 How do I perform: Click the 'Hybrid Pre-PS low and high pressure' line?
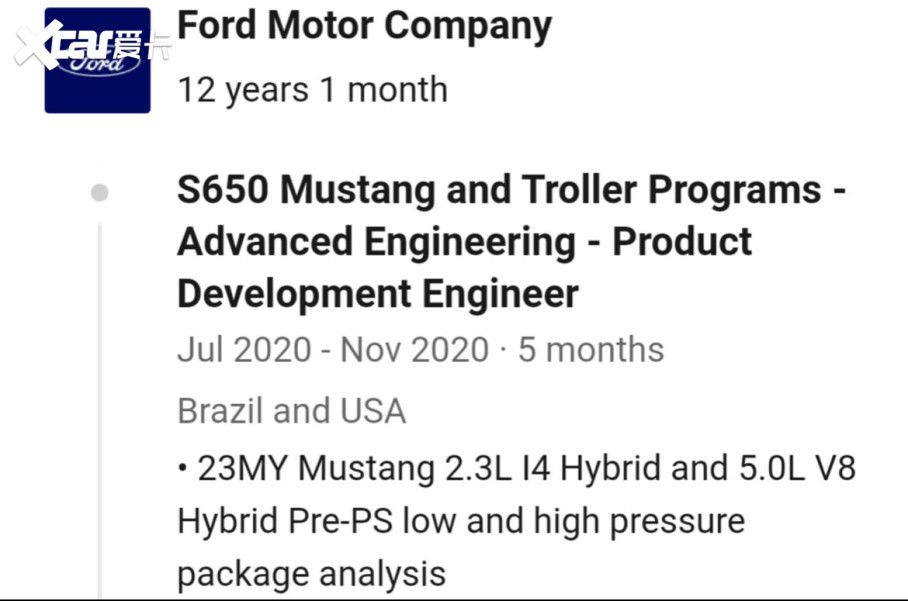pyautogui.click(x=460, y=521)
